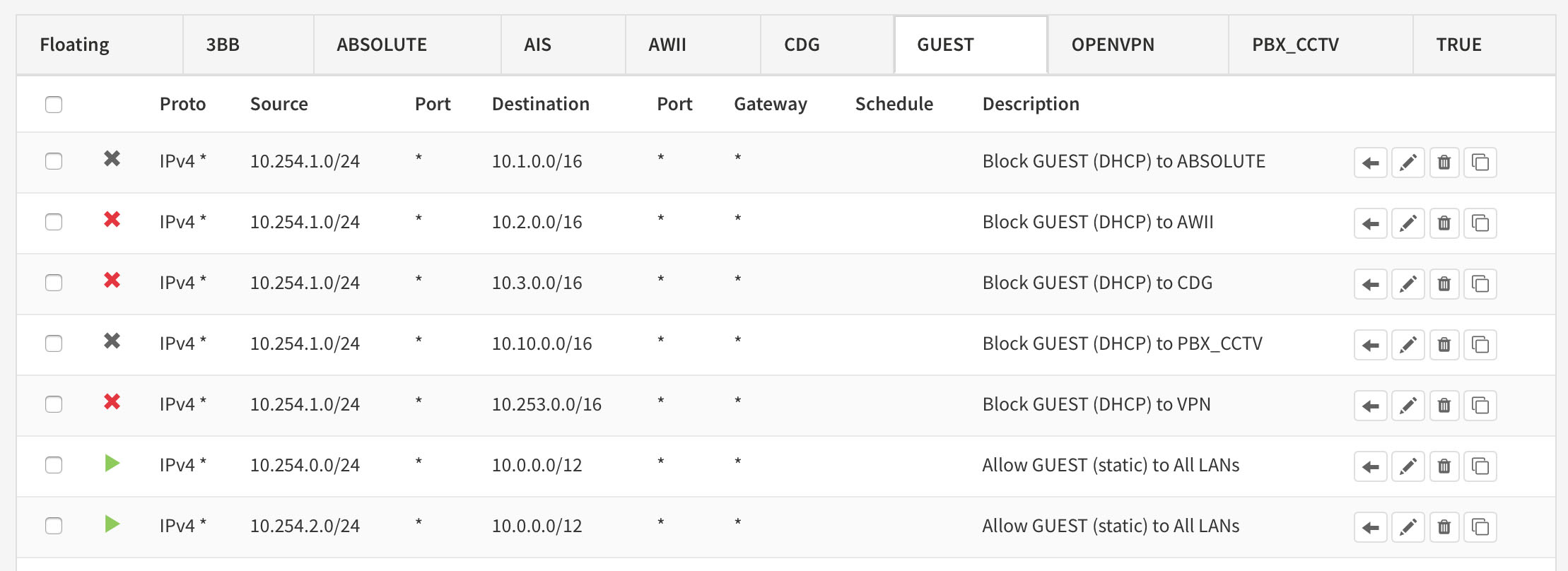Check the select-all checkbox in the header
This screenshot has height=571, width=1568.
click(x=54, y=105)
